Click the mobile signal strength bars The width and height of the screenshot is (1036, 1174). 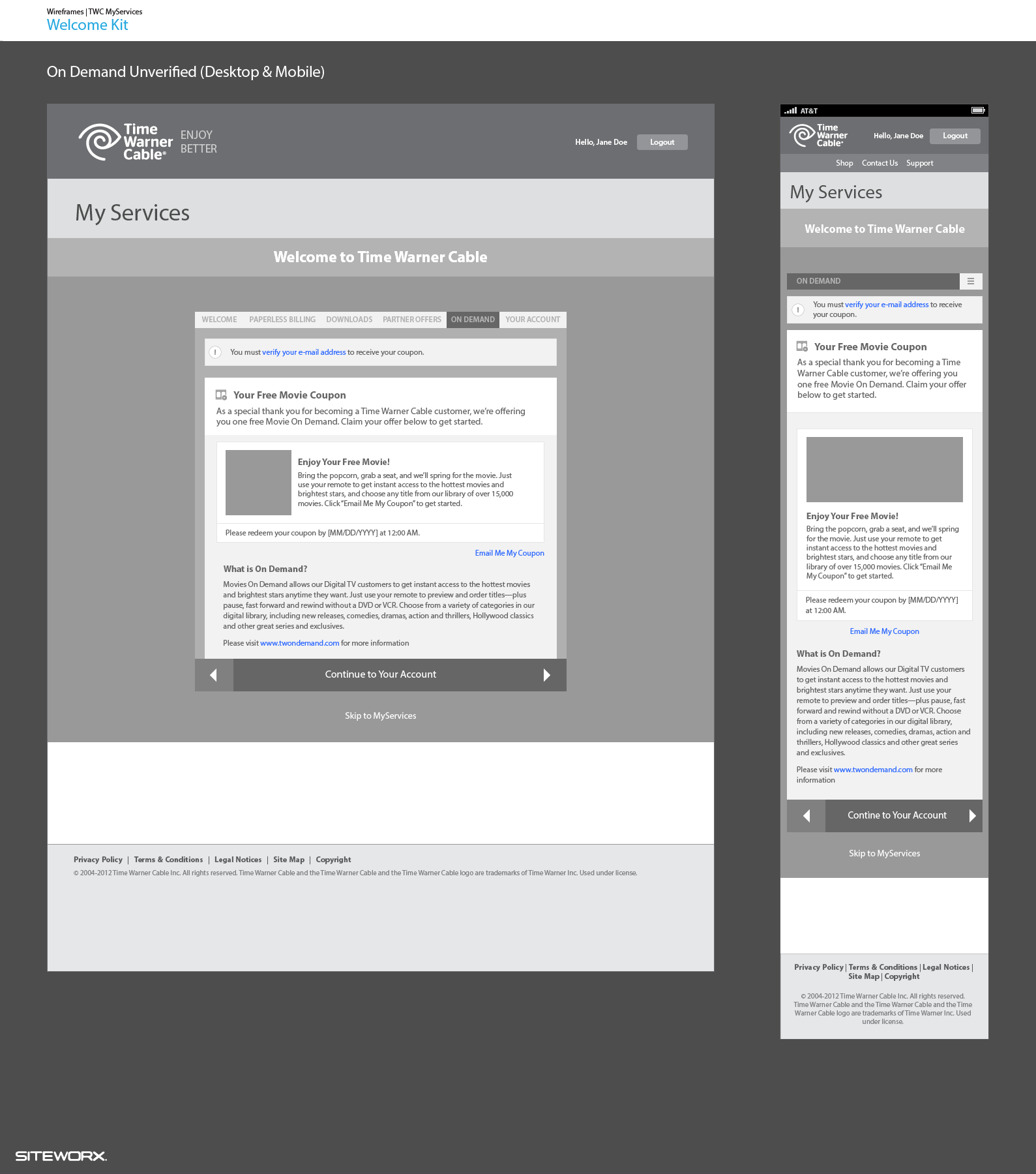coord(790,111)
